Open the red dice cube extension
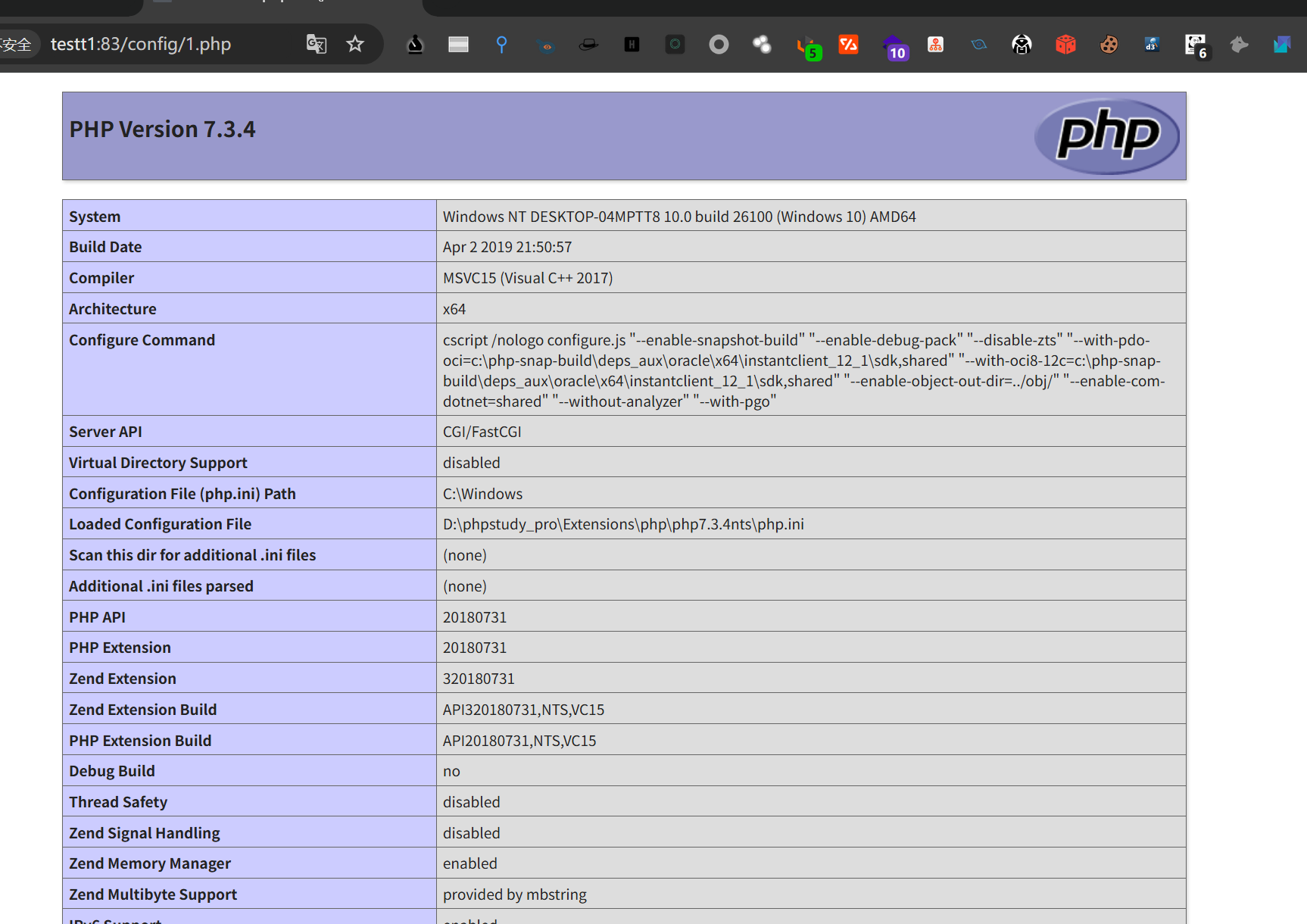This screenshot has width=1307, height=924. click(1065, 45)
